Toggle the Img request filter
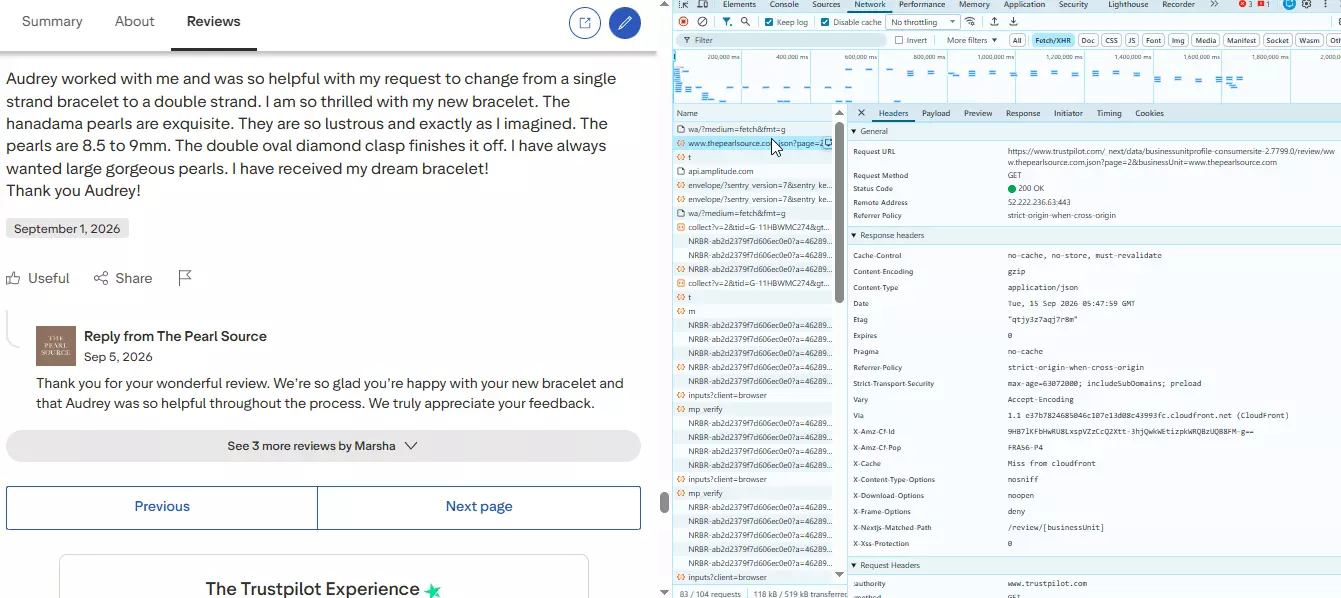This screenshot has width=1341, height=598. (1178, 40)
